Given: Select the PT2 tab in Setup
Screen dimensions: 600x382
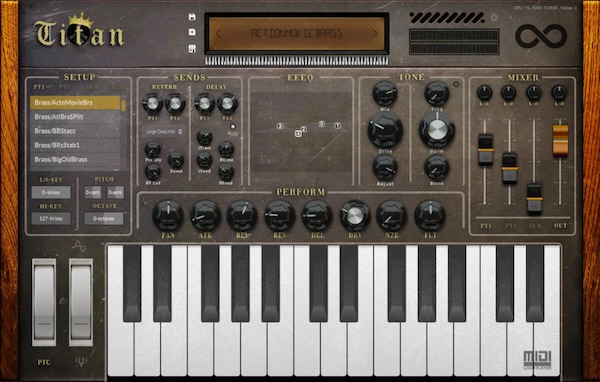Looking at the screenshot, I should pyautogui.click(x=64, y=87).
